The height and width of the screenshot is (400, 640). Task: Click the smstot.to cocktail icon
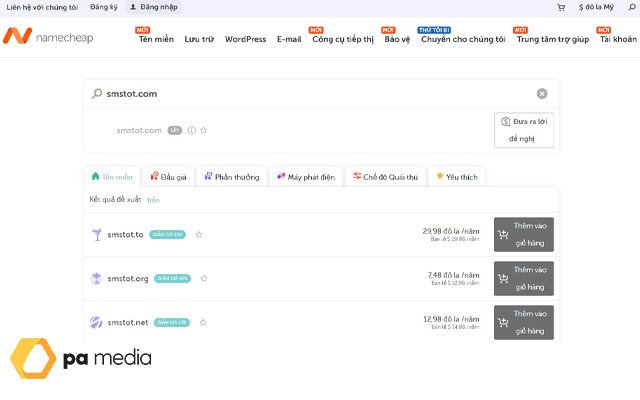[x=97, y=234]
